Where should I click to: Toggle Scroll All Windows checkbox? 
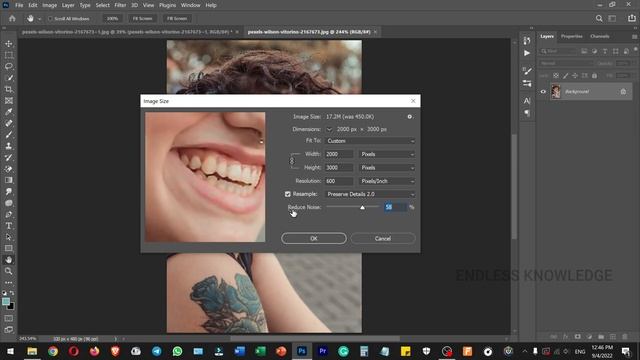pos(50,19)
